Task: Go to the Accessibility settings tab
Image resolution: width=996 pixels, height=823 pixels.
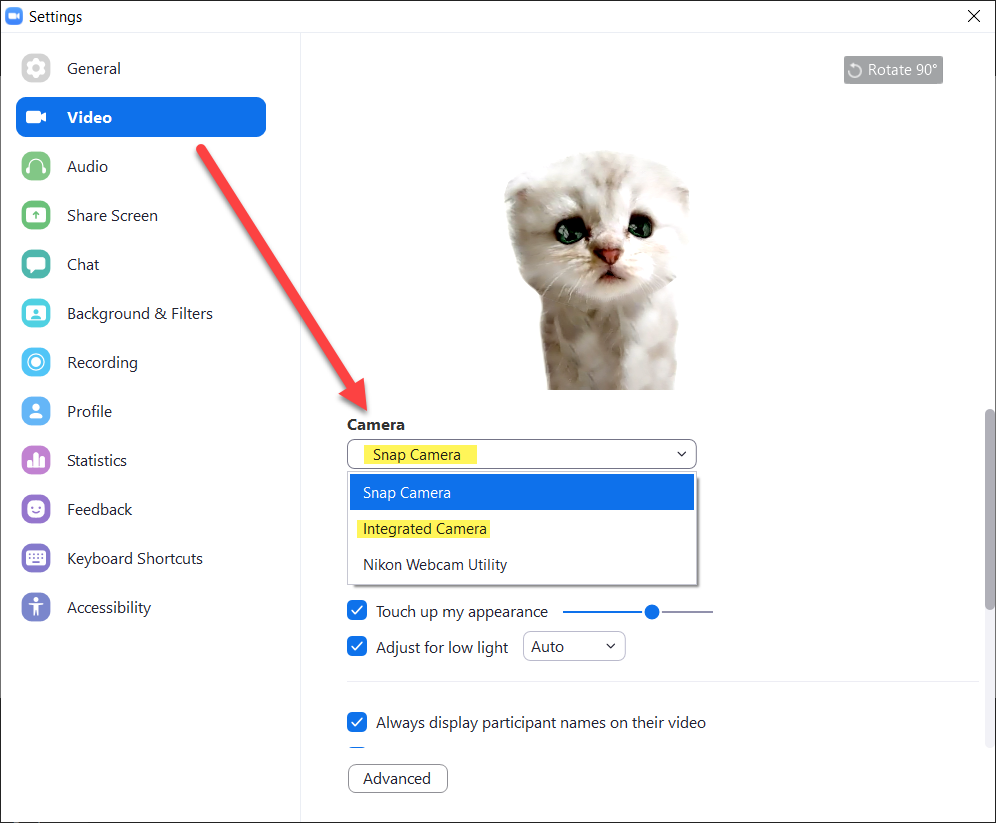Action: coord(108,607)
